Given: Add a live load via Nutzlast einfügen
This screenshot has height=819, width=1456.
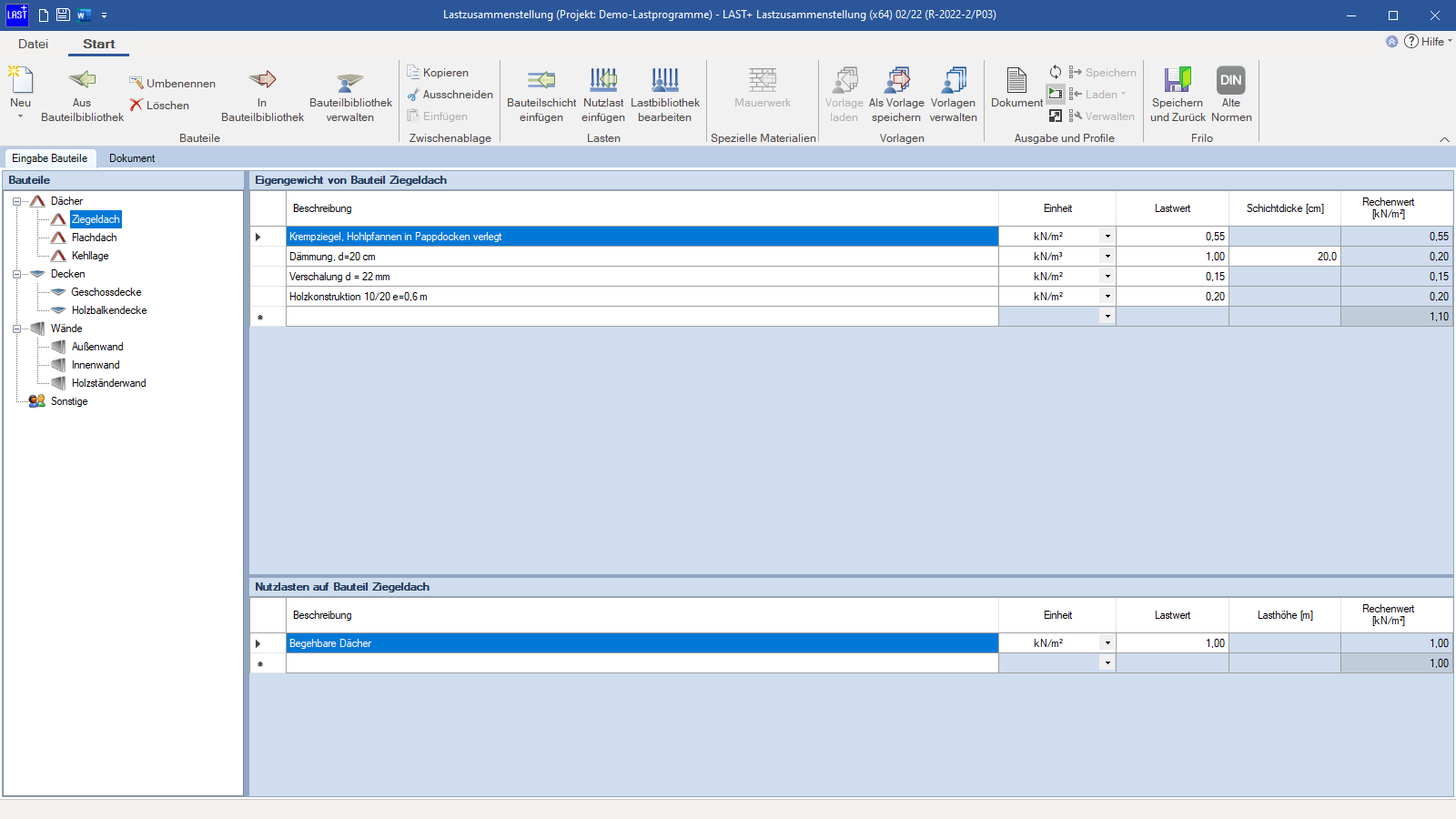Looking at the screenshot, I should point(603,95).
